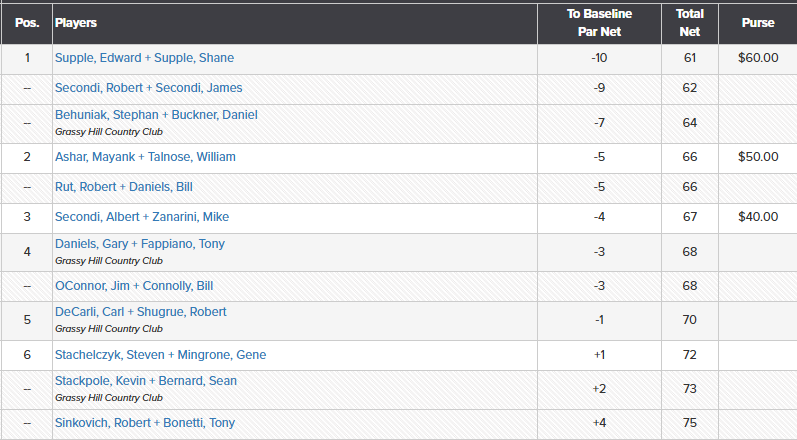Click the Purse column header
The image size is (797, 440).
click(758, 22)
